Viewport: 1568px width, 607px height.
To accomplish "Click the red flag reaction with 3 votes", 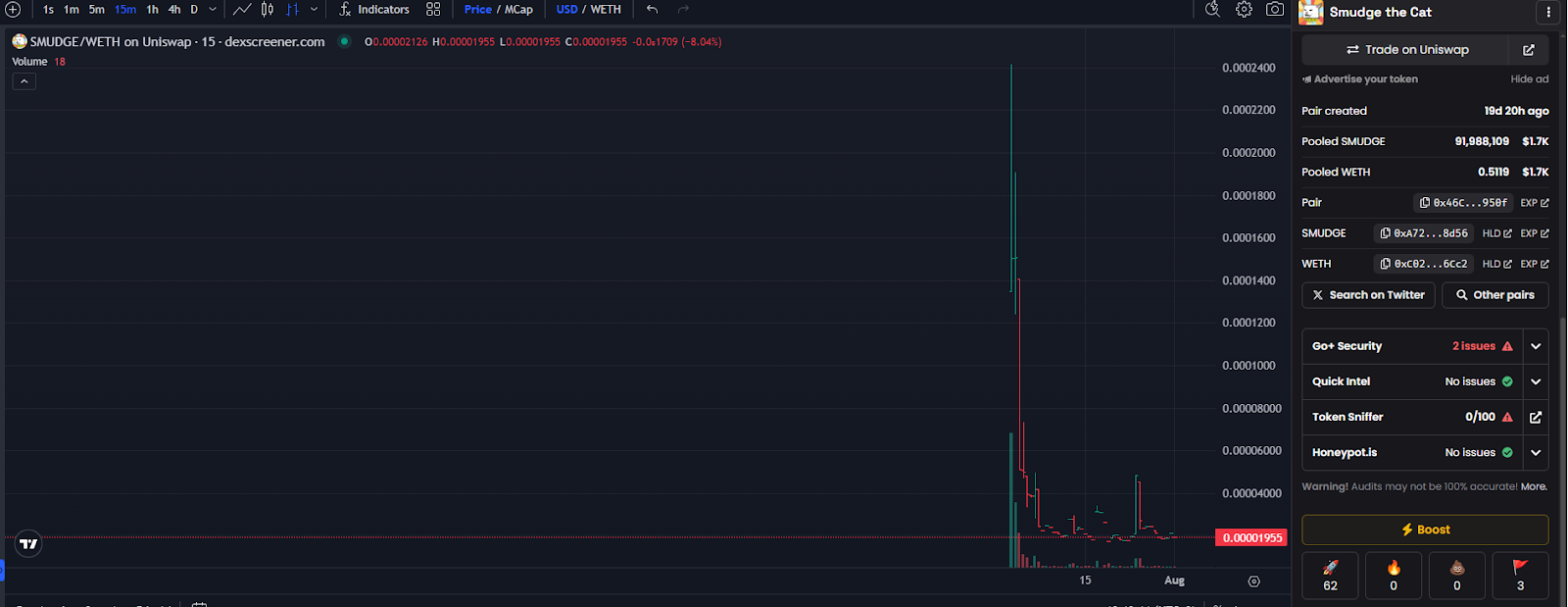I will (1520, 575).
